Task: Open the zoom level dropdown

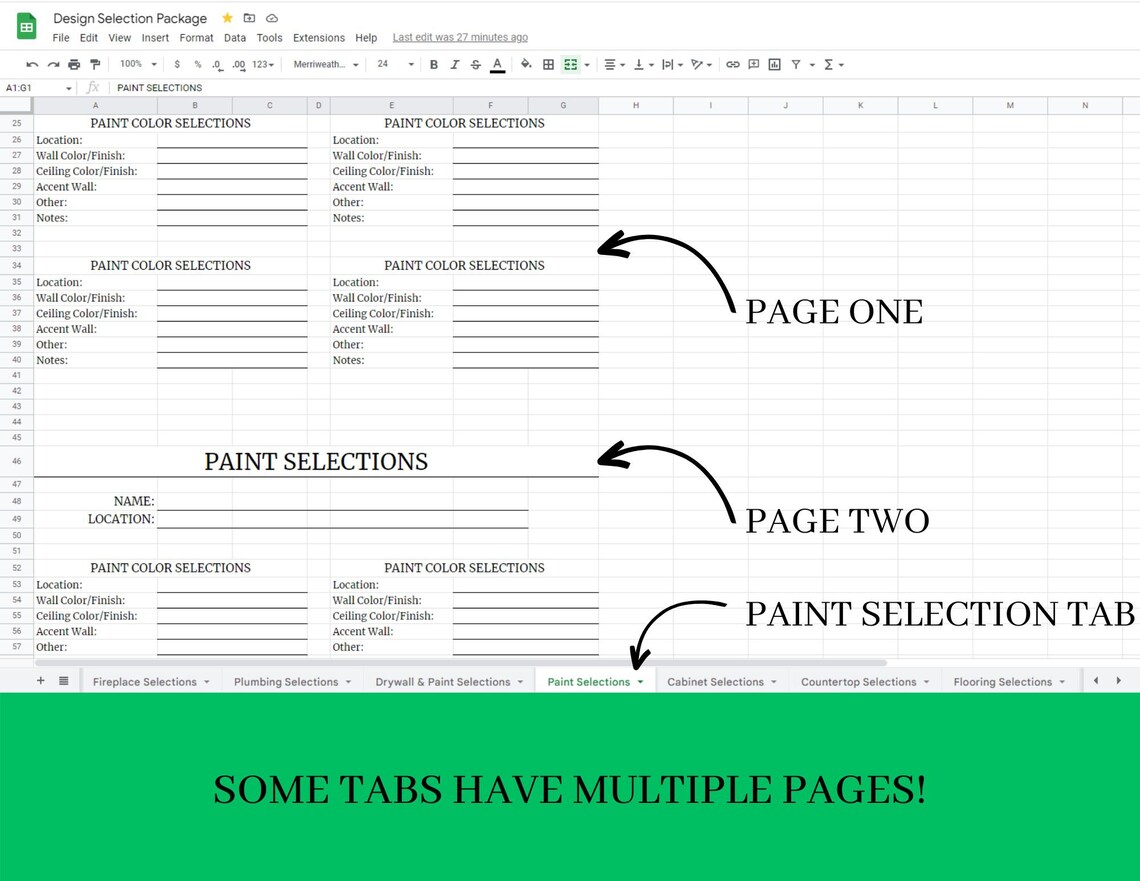Action: click(137, 64)
